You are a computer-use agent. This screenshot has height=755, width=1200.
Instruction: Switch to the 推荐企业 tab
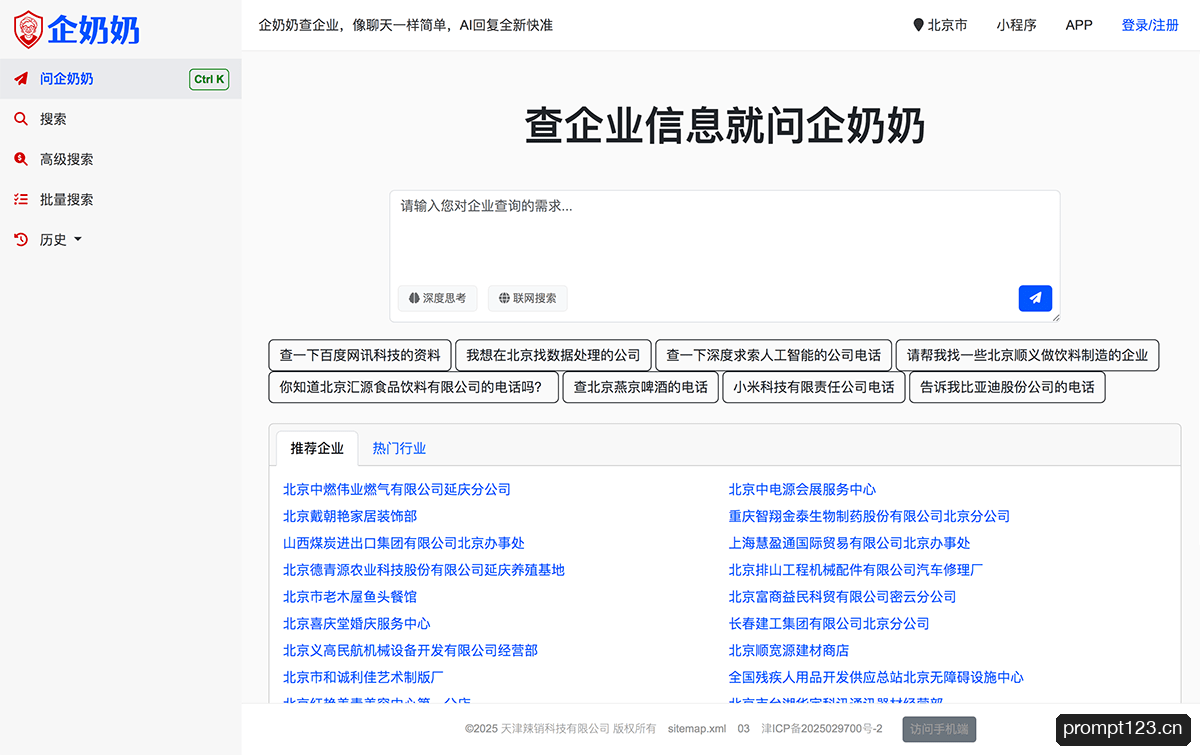(317, 448)
